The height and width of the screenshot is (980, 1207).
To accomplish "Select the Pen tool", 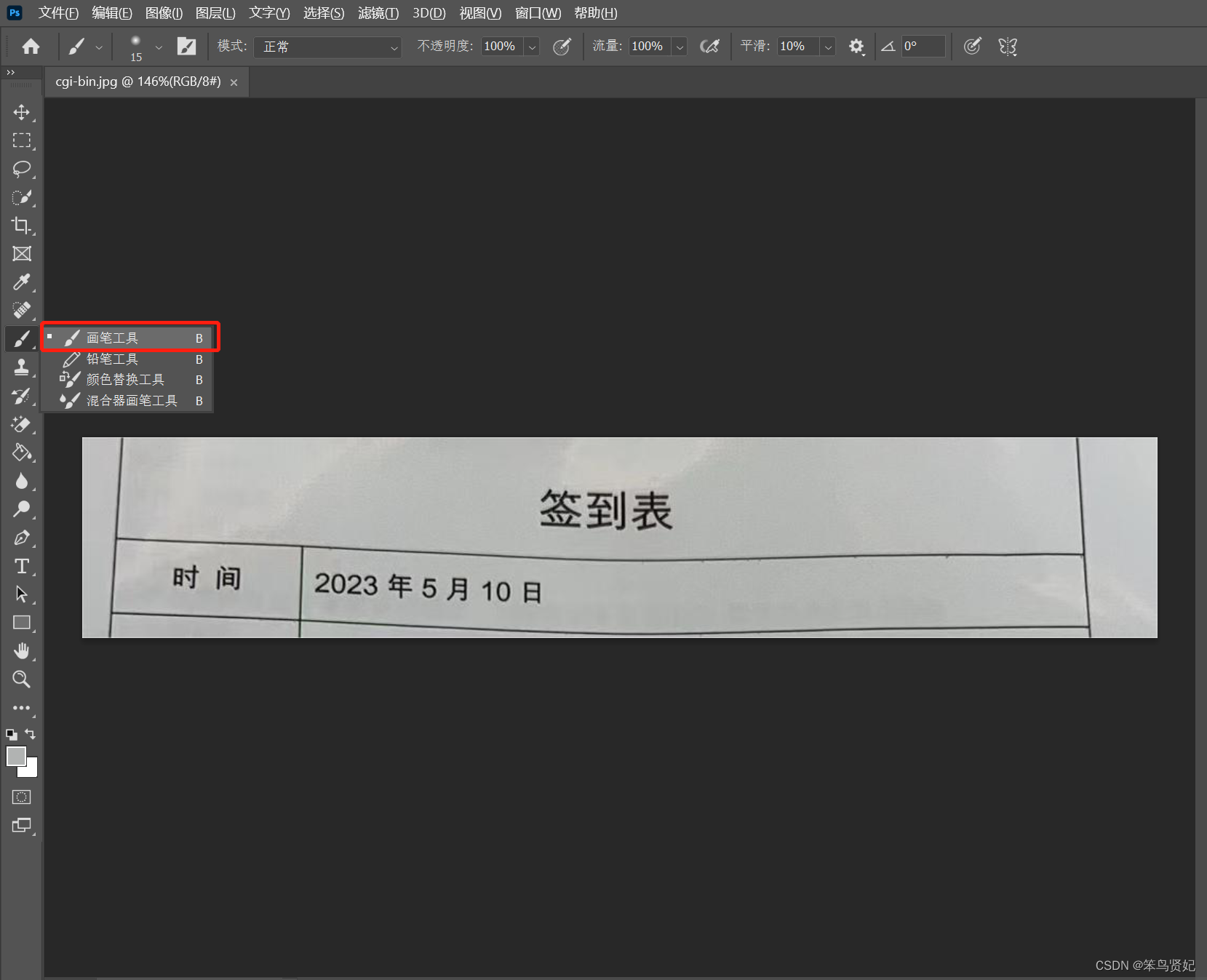I will click(x=22, y=538).
